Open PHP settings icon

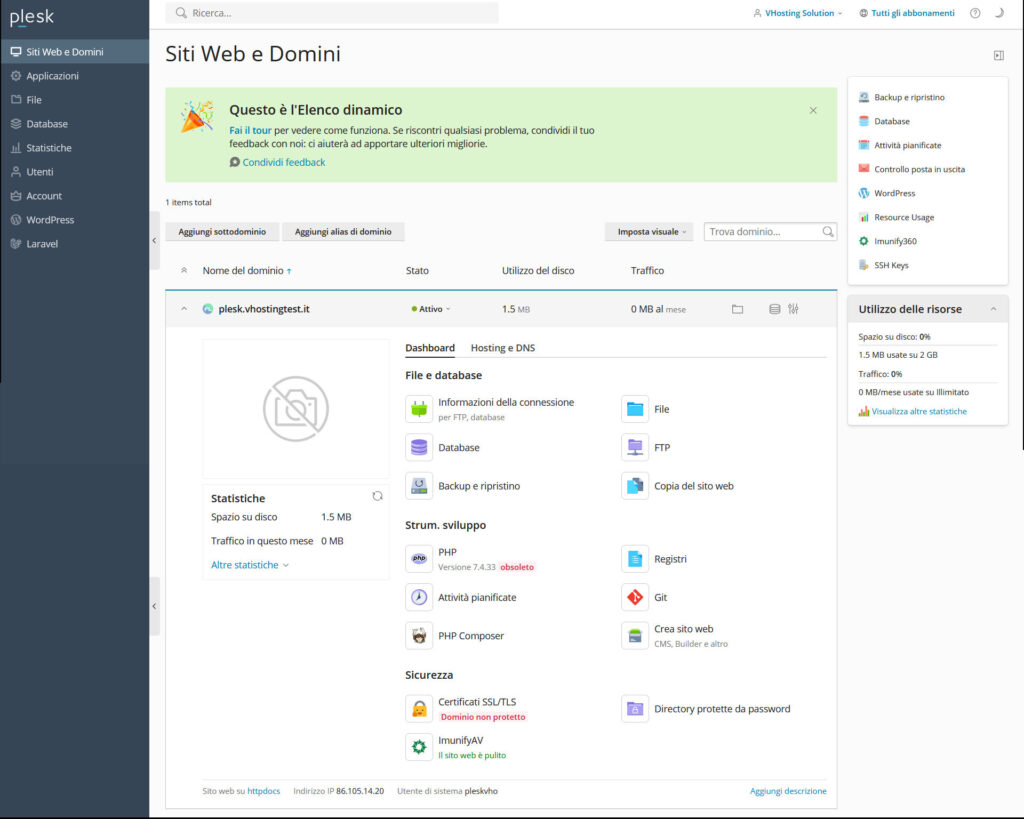(x=419, y=559)
